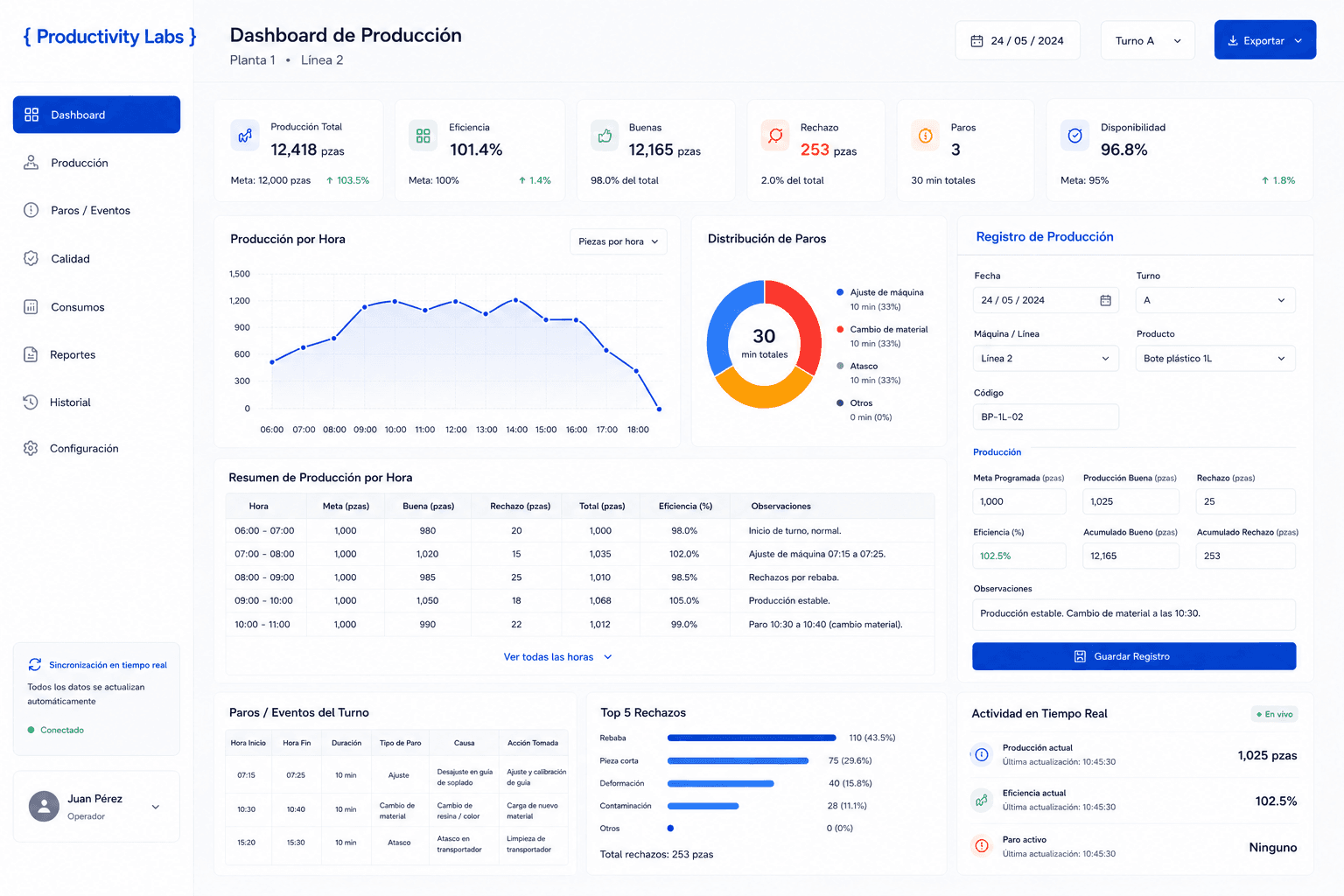Click the Observaciones text field
Screen dimensions: 1344x896
click(1134, 614)
